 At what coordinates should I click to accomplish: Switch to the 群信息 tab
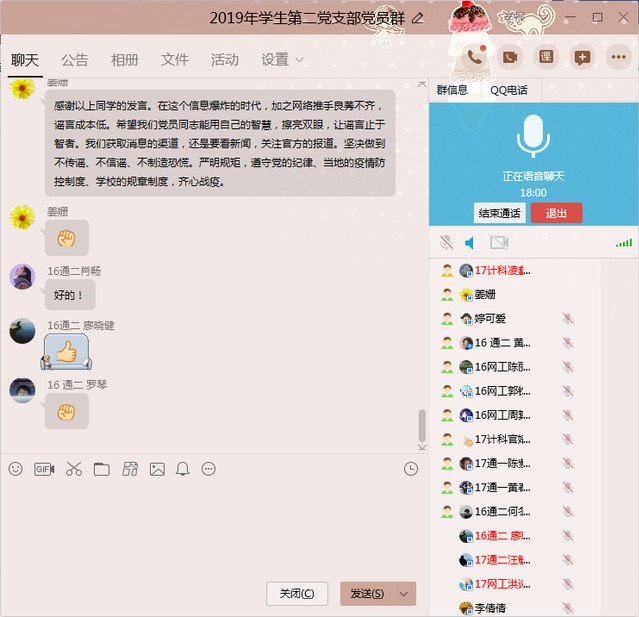tap(451, 90)
